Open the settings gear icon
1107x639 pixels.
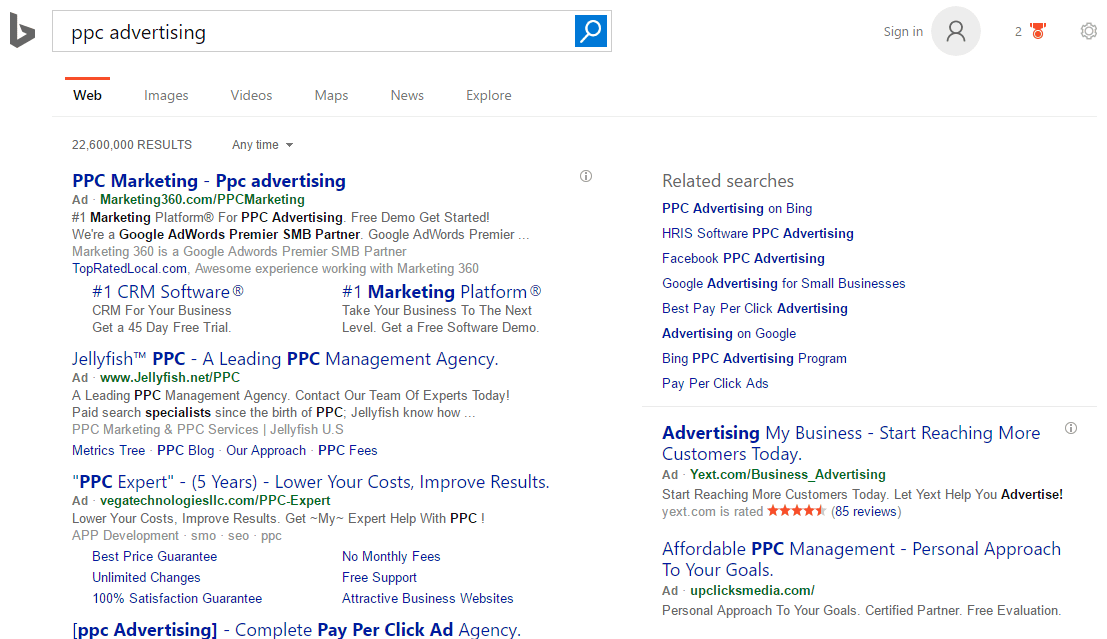click(1089, 31)
